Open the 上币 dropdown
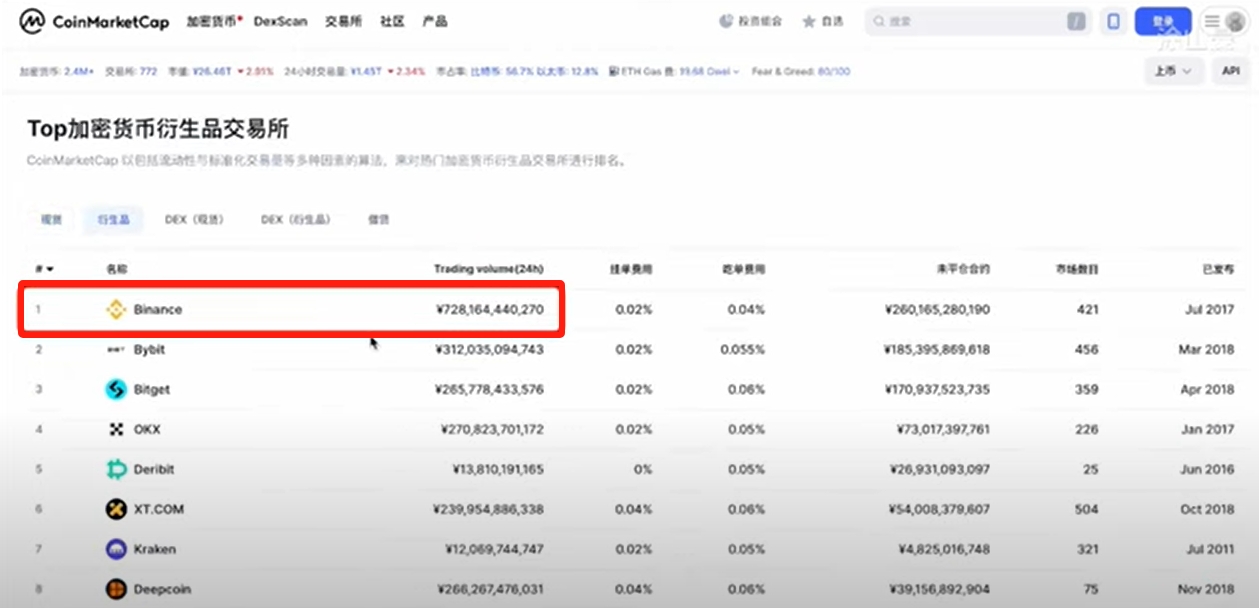This screenshot has height=608, width=1259. pos(1172,71)
